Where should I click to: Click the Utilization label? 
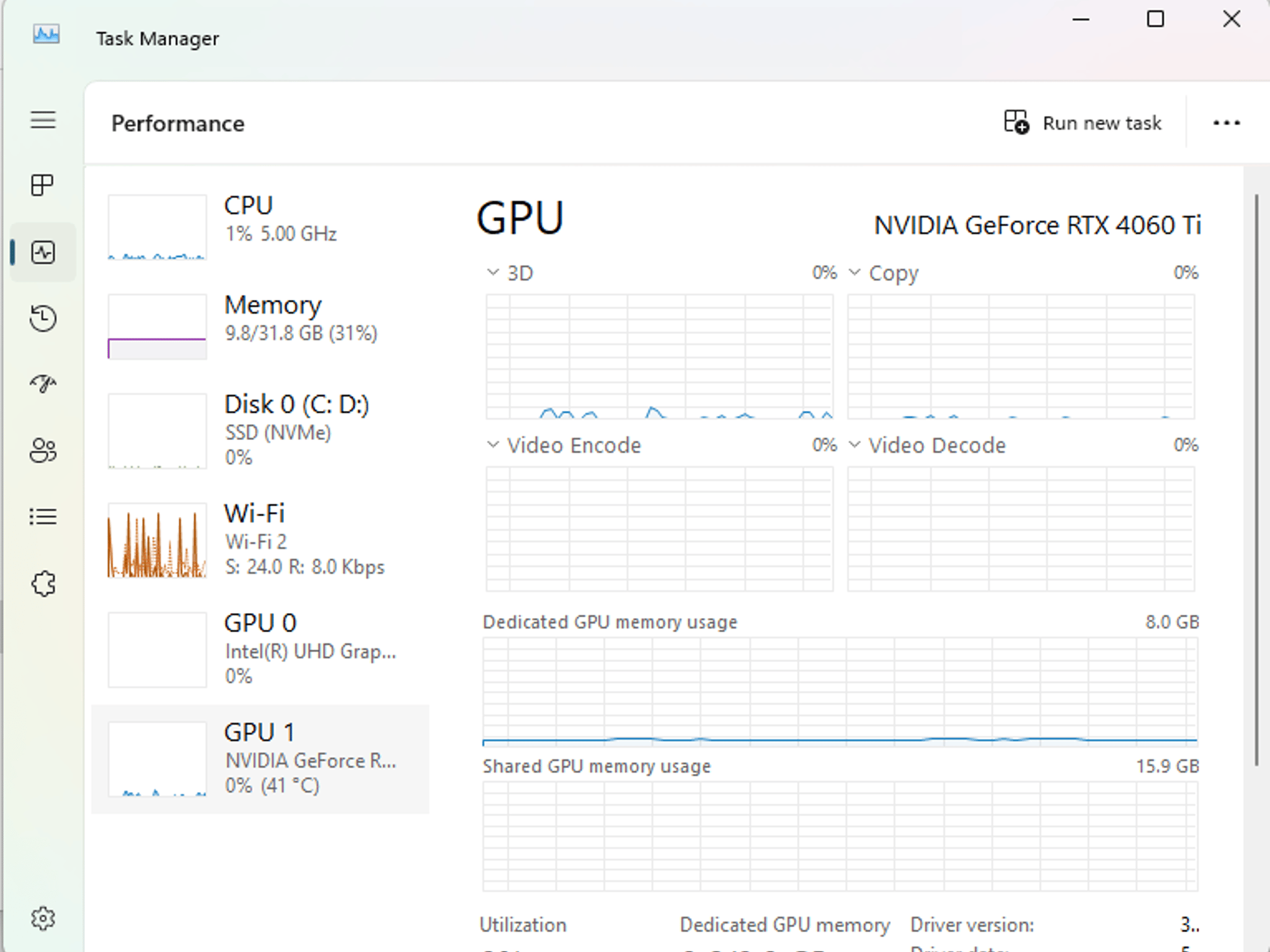pos(523,925)
